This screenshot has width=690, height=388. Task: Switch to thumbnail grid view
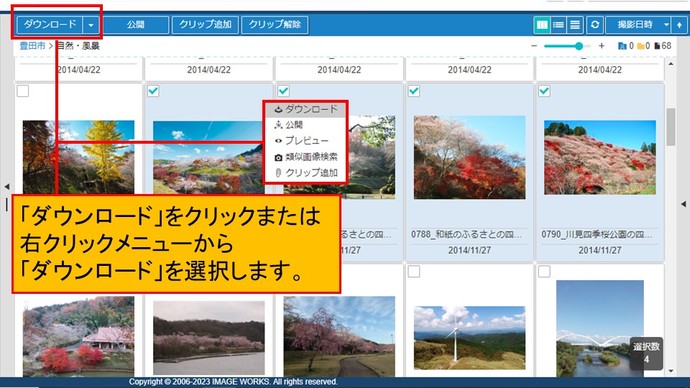coord(542,25)
